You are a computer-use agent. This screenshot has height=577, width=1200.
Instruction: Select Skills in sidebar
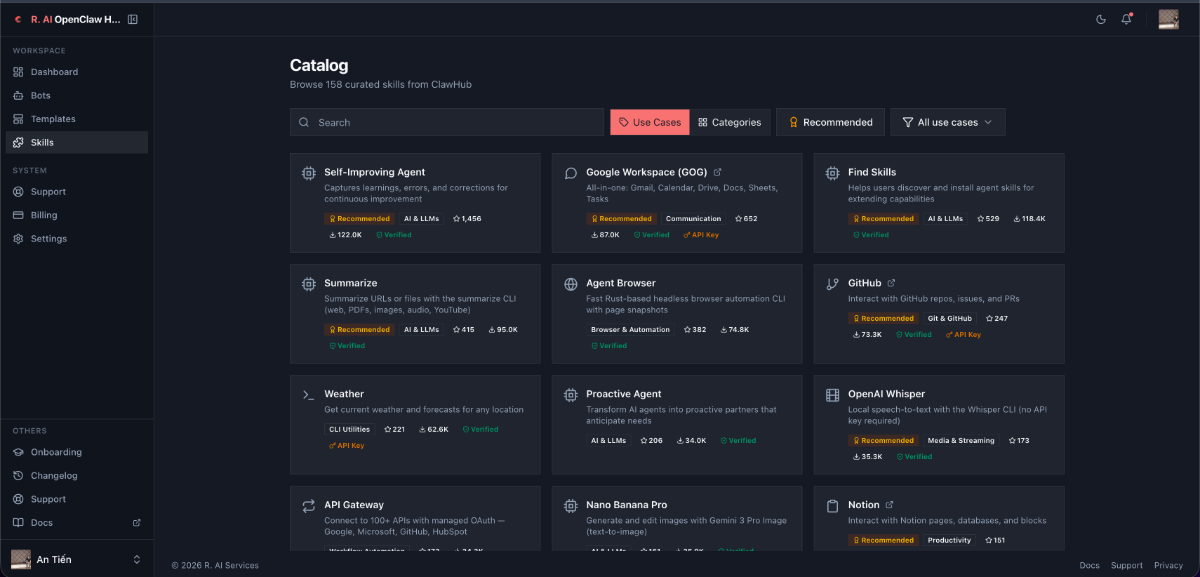tap(77, 142)
